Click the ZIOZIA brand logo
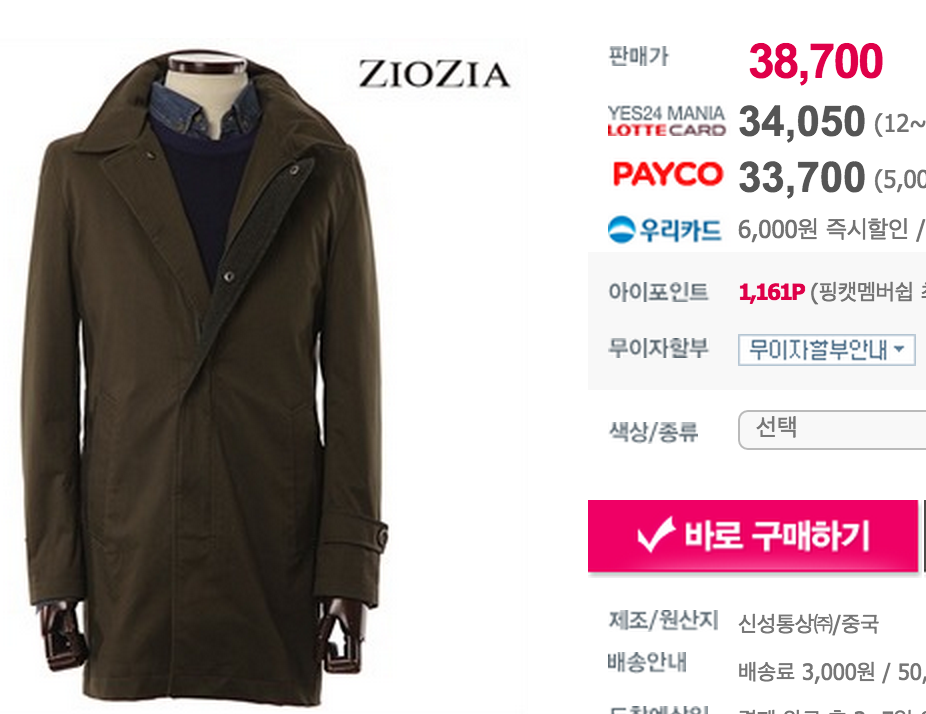 coord(434,74)
